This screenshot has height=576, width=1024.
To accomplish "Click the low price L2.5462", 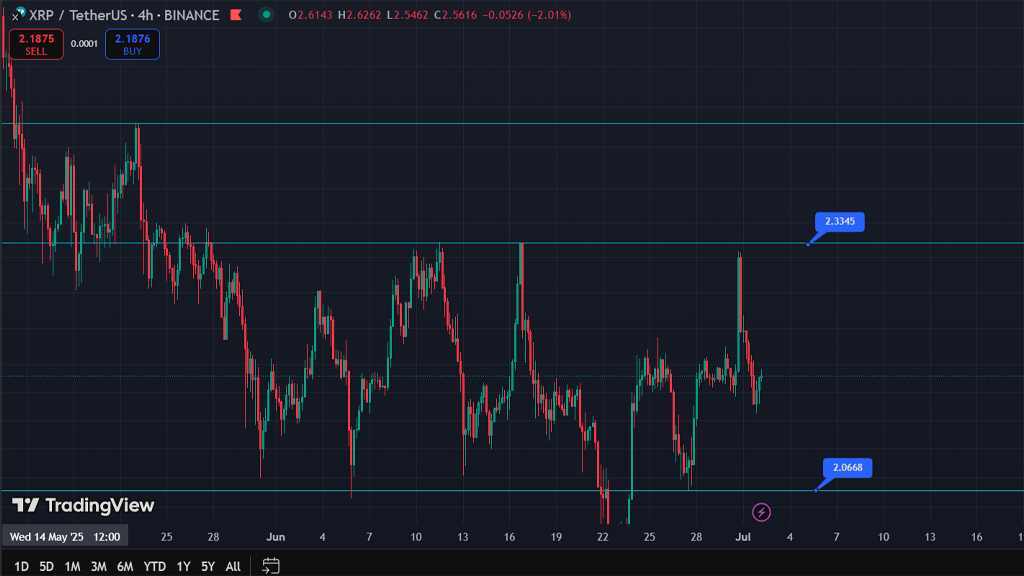I will (x=409, y=15).
